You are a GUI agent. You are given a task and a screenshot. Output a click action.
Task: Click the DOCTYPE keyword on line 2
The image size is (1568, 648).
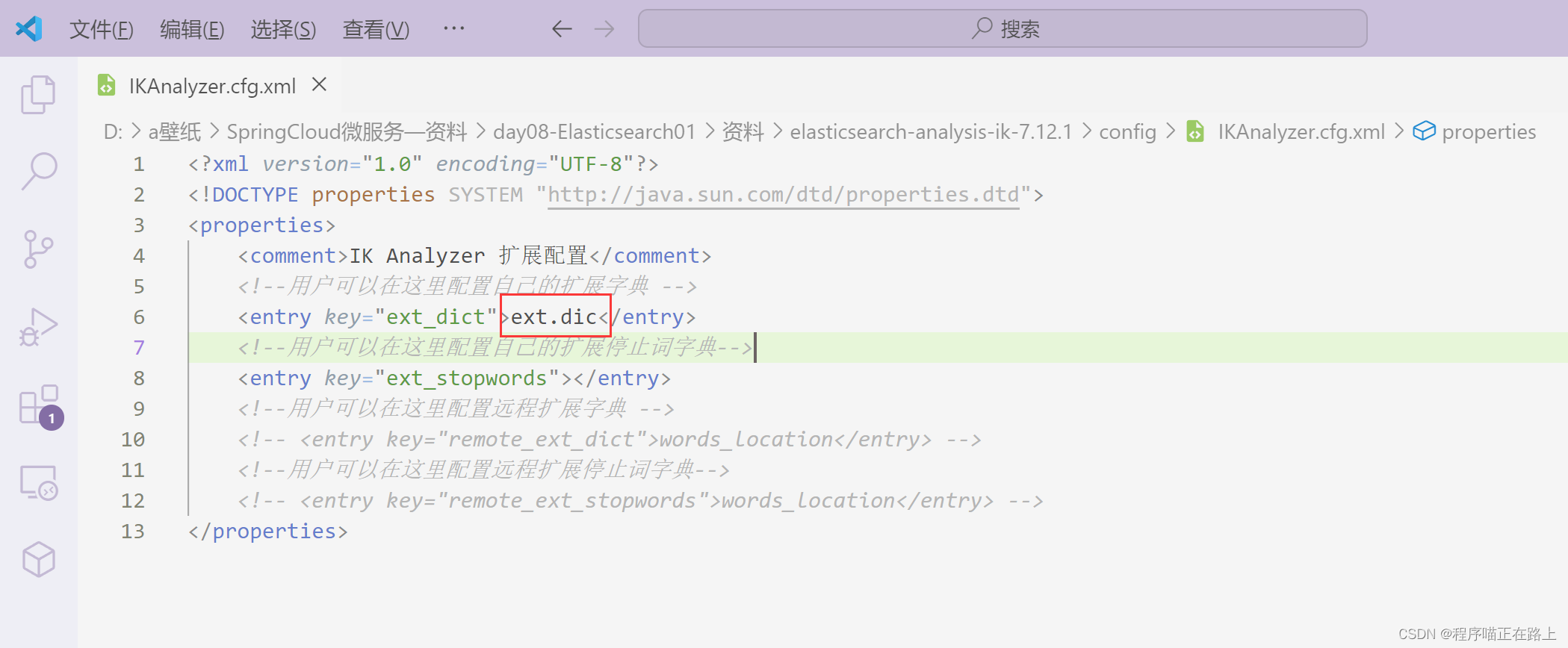tap(255, 195)
